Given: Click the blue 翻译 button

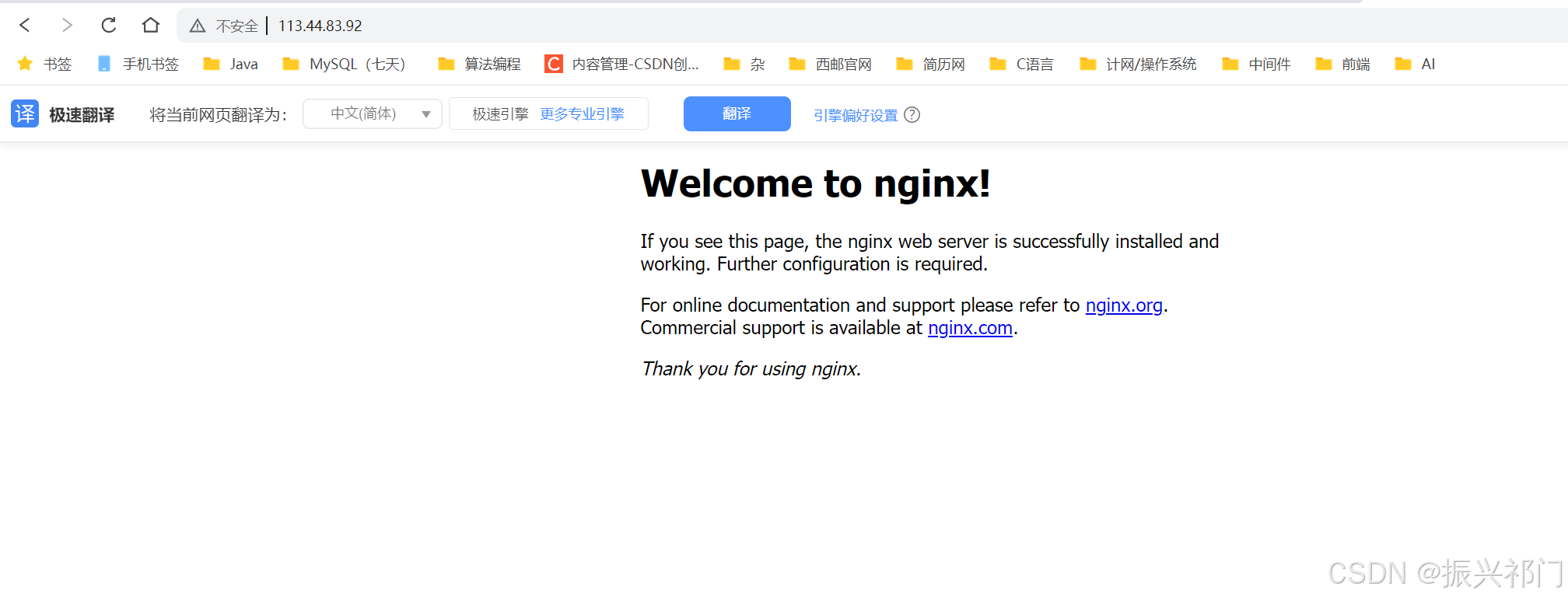Looking at the screenshot, I should click(x=737, y=114).
